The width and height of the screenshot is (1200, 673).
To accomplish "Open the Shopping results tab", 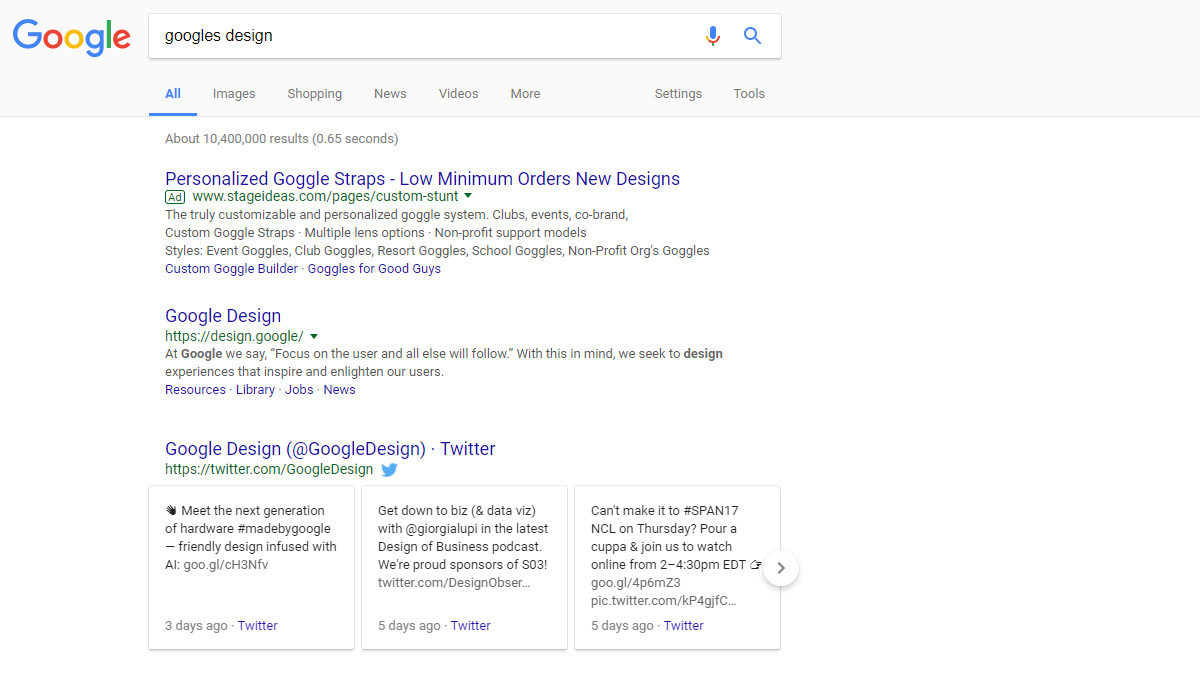I will pos(314,94).
